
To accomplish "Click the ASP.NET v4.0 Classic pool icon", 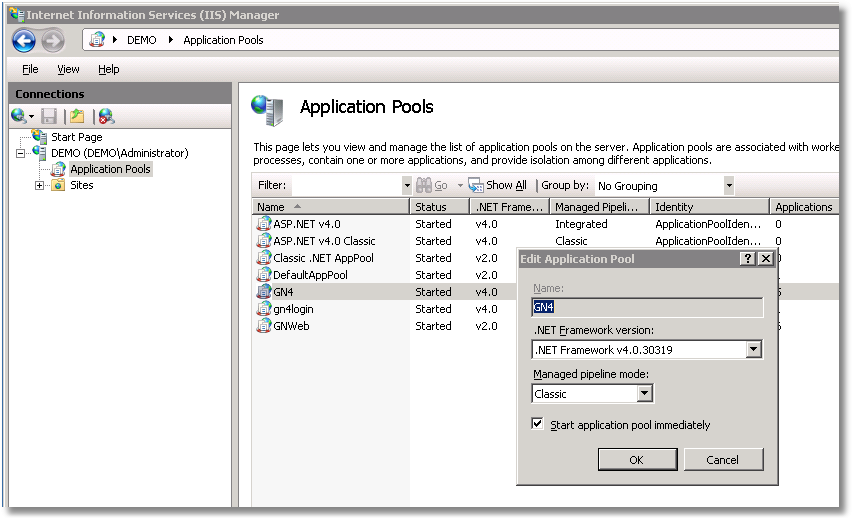I will coord(264,240).
